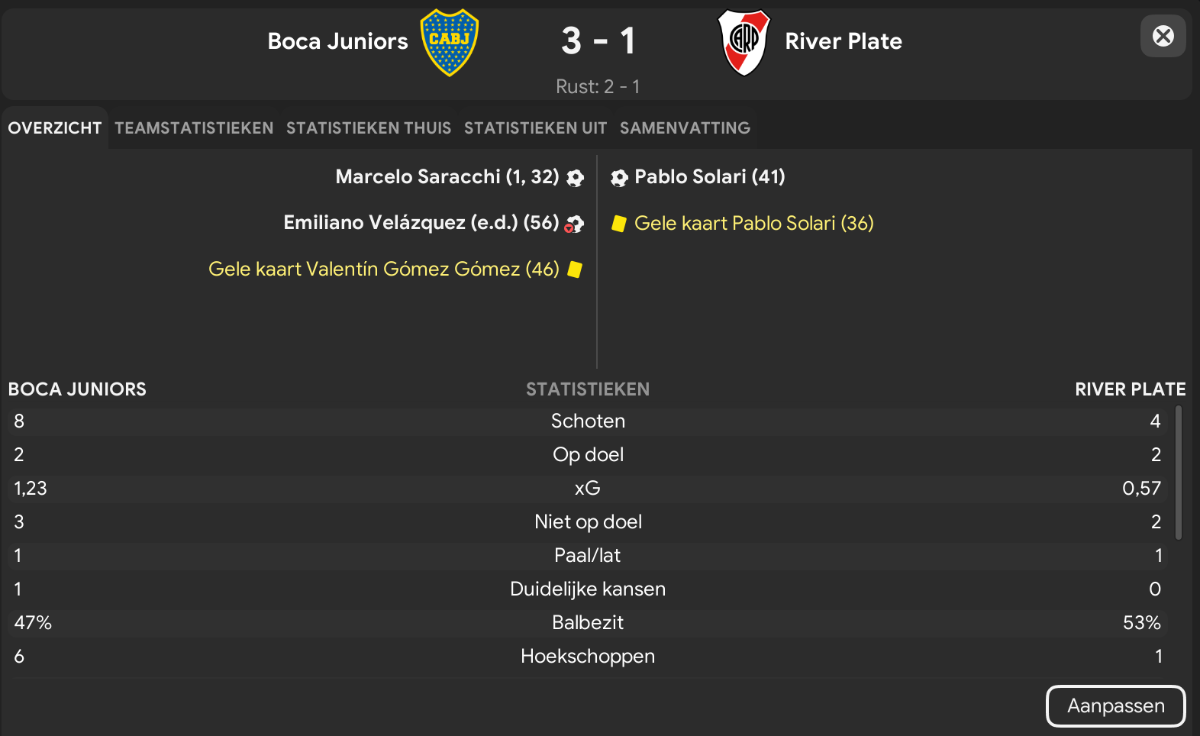The height and width of the screenshot is (736, 1200).
Task: Click the Boca Juniors club crest
Action: pyautogui.click(x=450, y=42)
